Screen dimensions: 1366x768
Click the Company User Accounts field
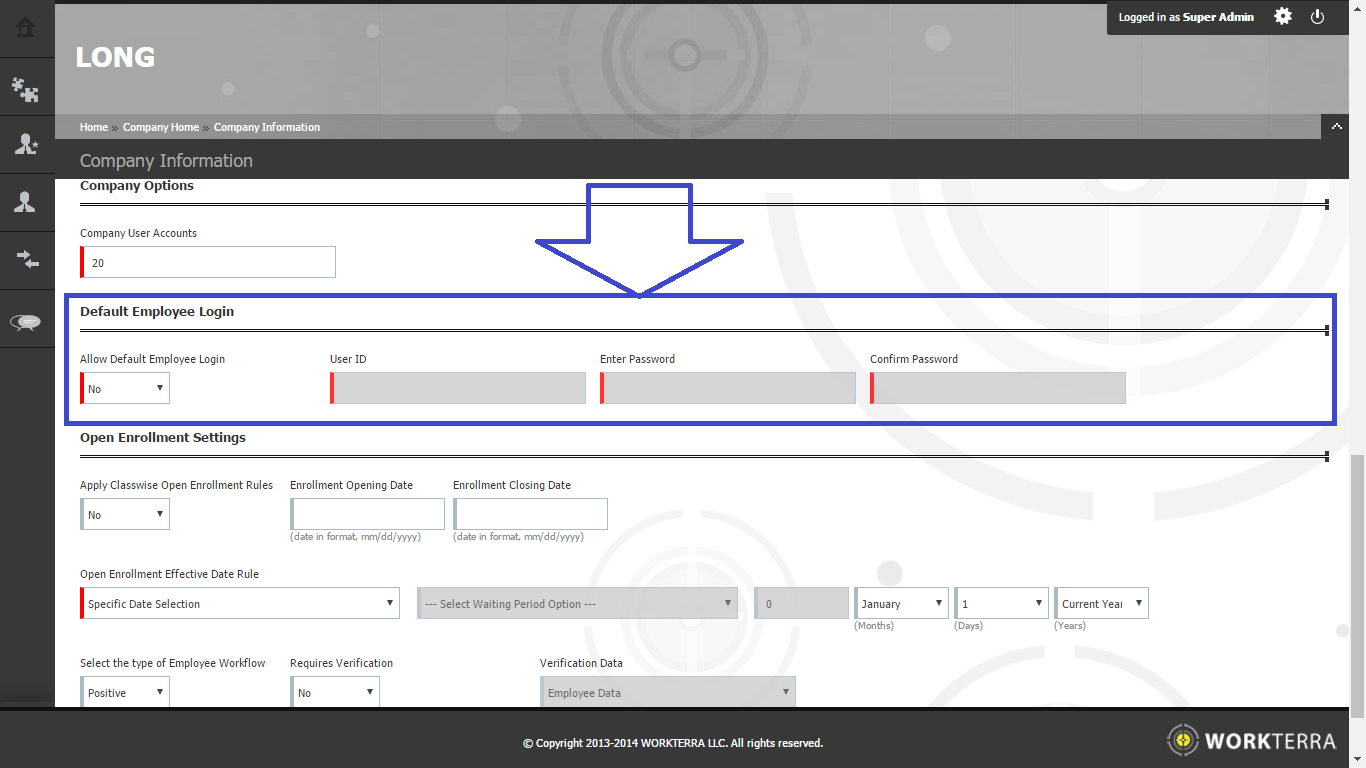tap(210, 263)
